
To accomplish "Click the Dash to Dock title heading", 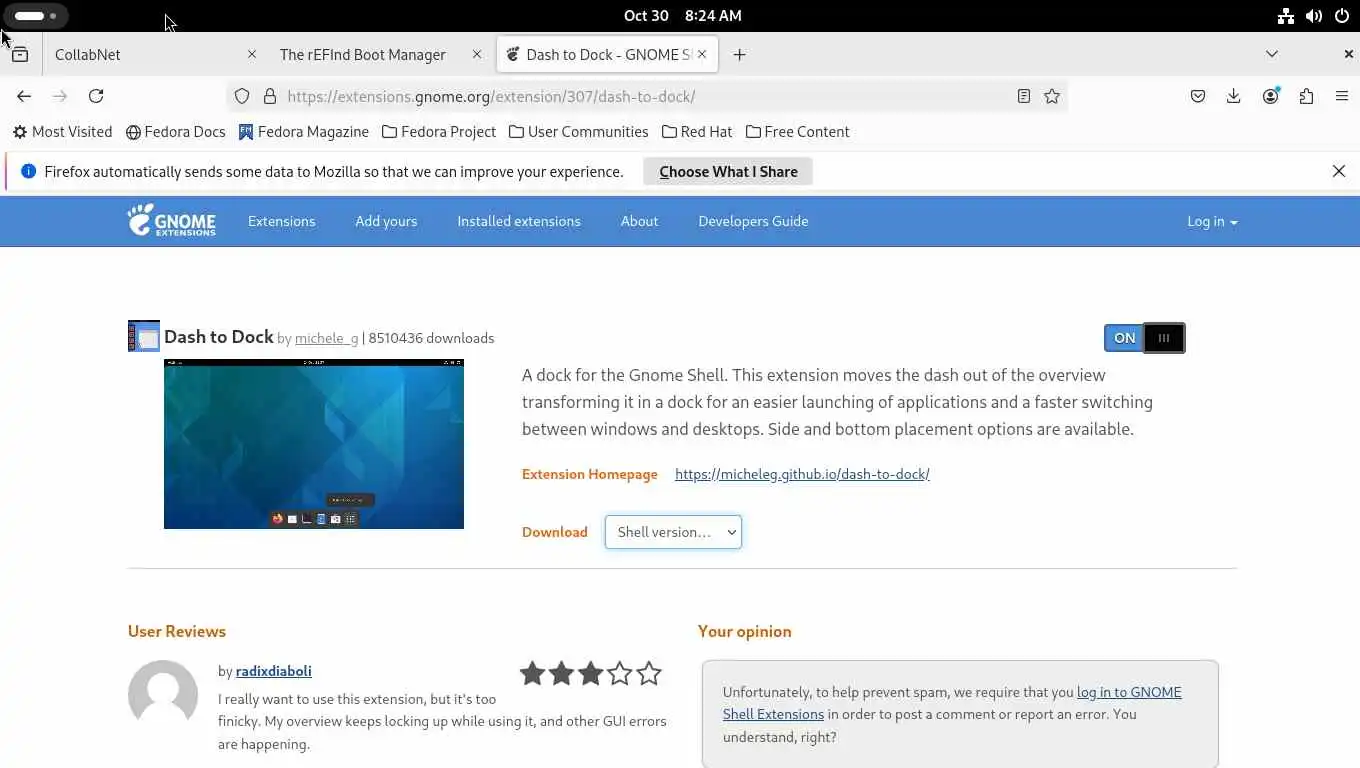I will point(219,337).
